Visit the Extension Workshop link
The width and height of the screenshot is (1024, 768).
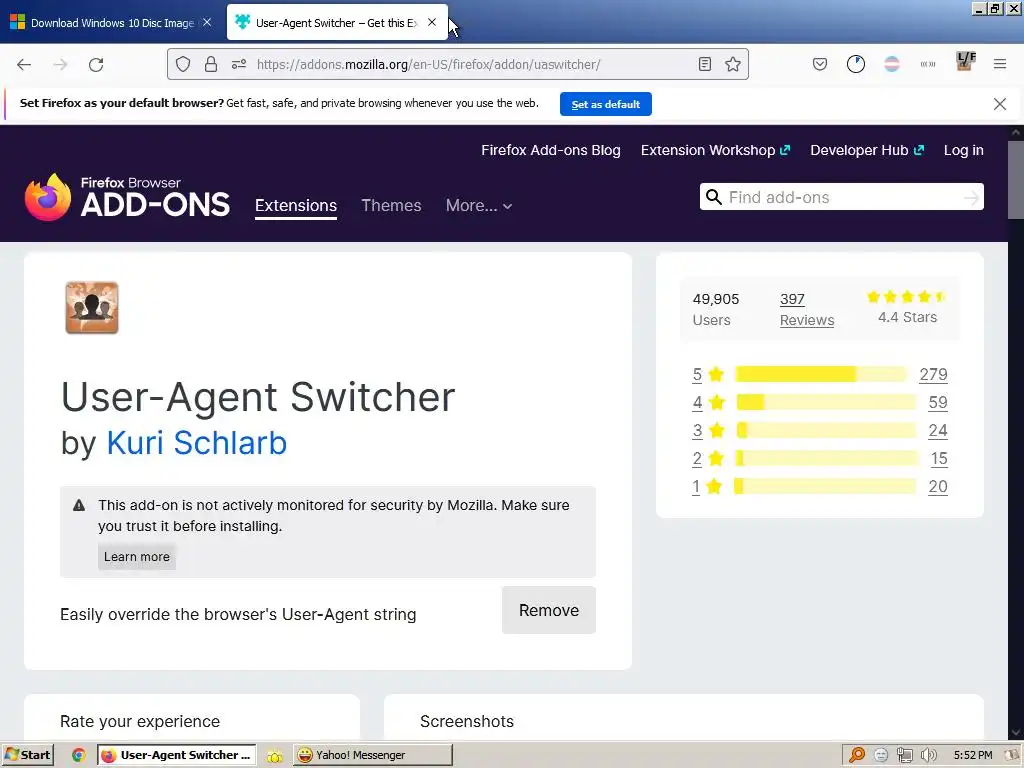(x=715, y=150)
